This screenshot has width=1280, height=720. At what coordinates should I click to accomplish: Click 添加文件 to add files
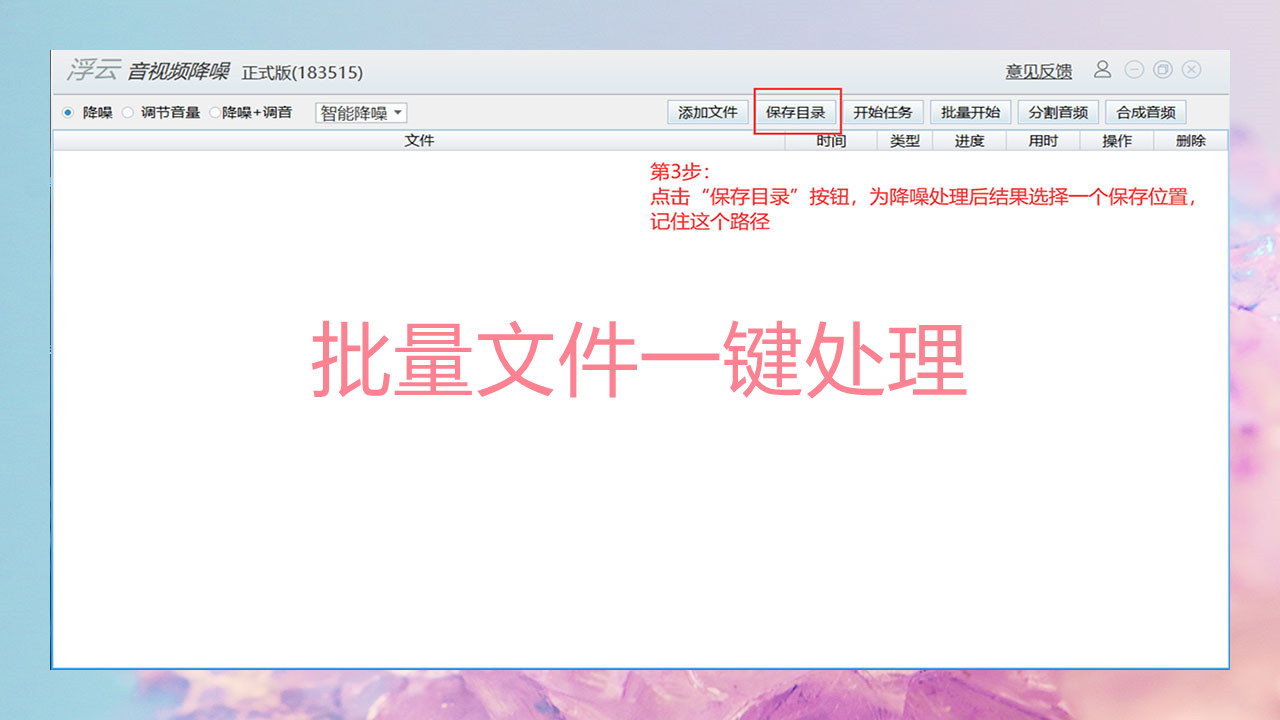click(x=706, y=112)
